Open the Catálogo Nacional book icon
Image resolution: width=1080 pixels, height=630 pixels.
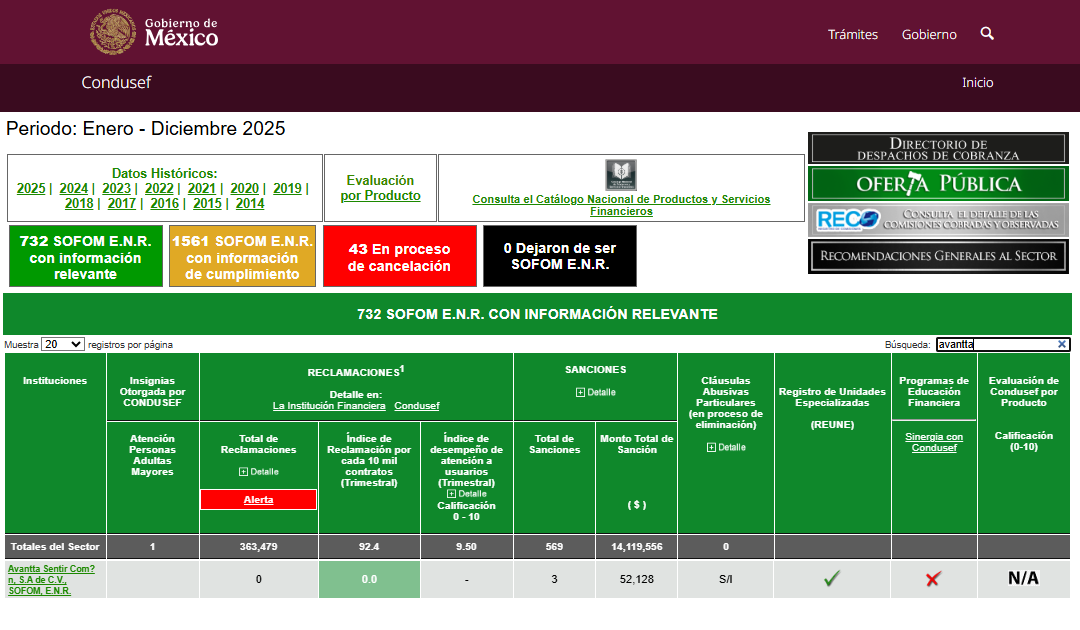point(621,175)
